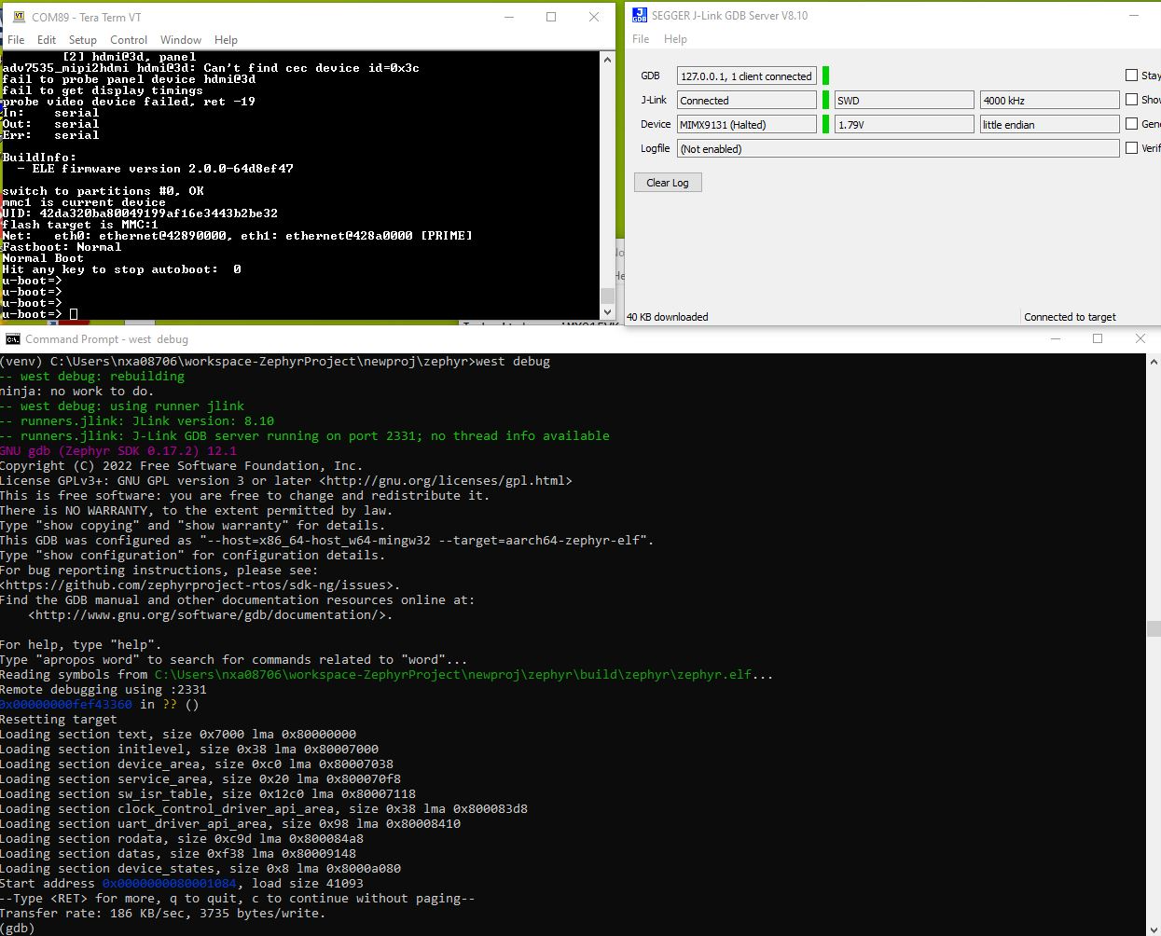Open Setup menu in Tera Term
This screenshot has width=1161, height=936.
click(x=82, y=40)
